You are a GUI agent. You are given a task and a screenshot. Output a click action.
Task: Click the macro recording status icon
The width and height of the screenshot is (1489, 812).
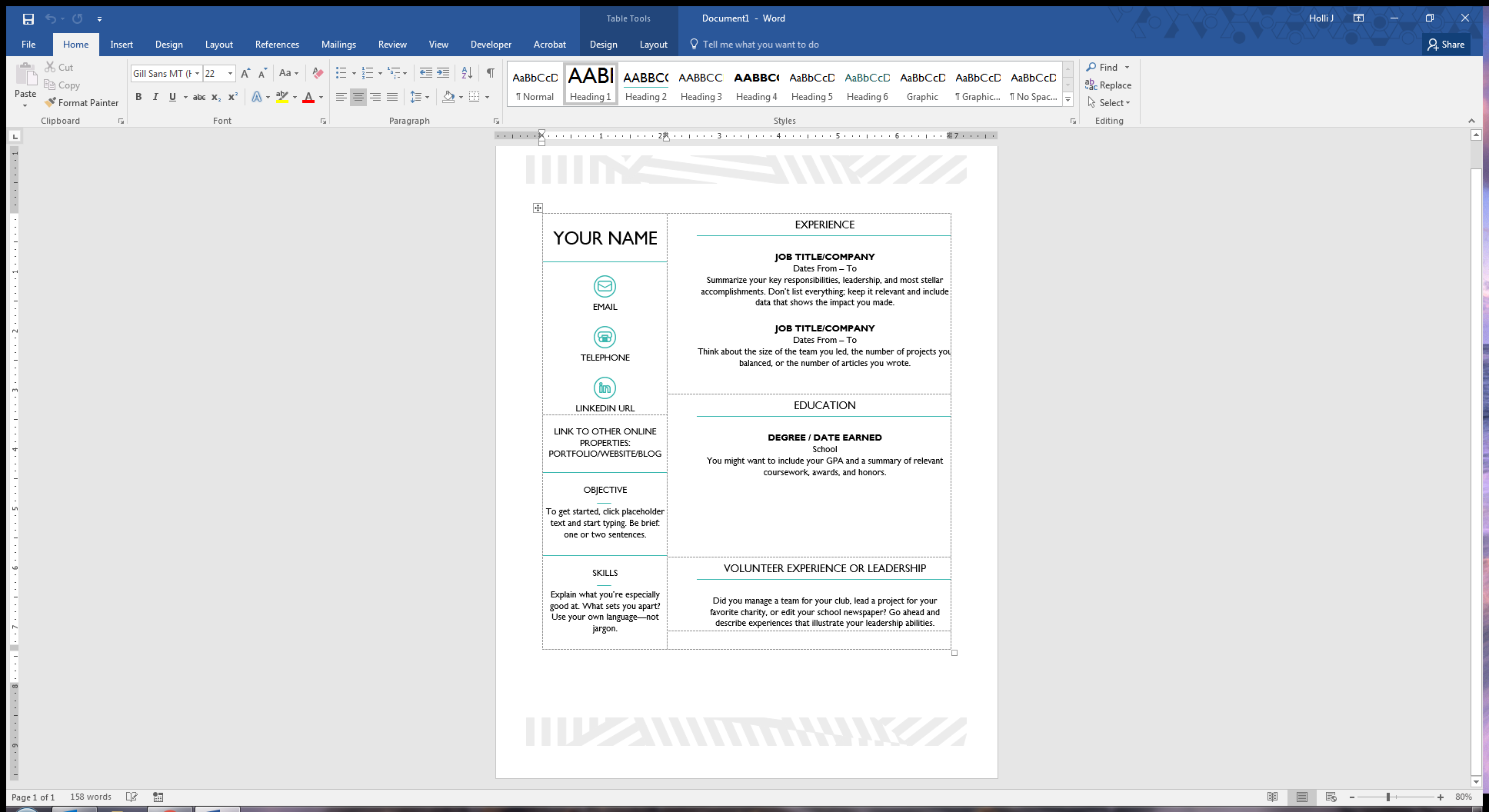(x=158, y=797)
